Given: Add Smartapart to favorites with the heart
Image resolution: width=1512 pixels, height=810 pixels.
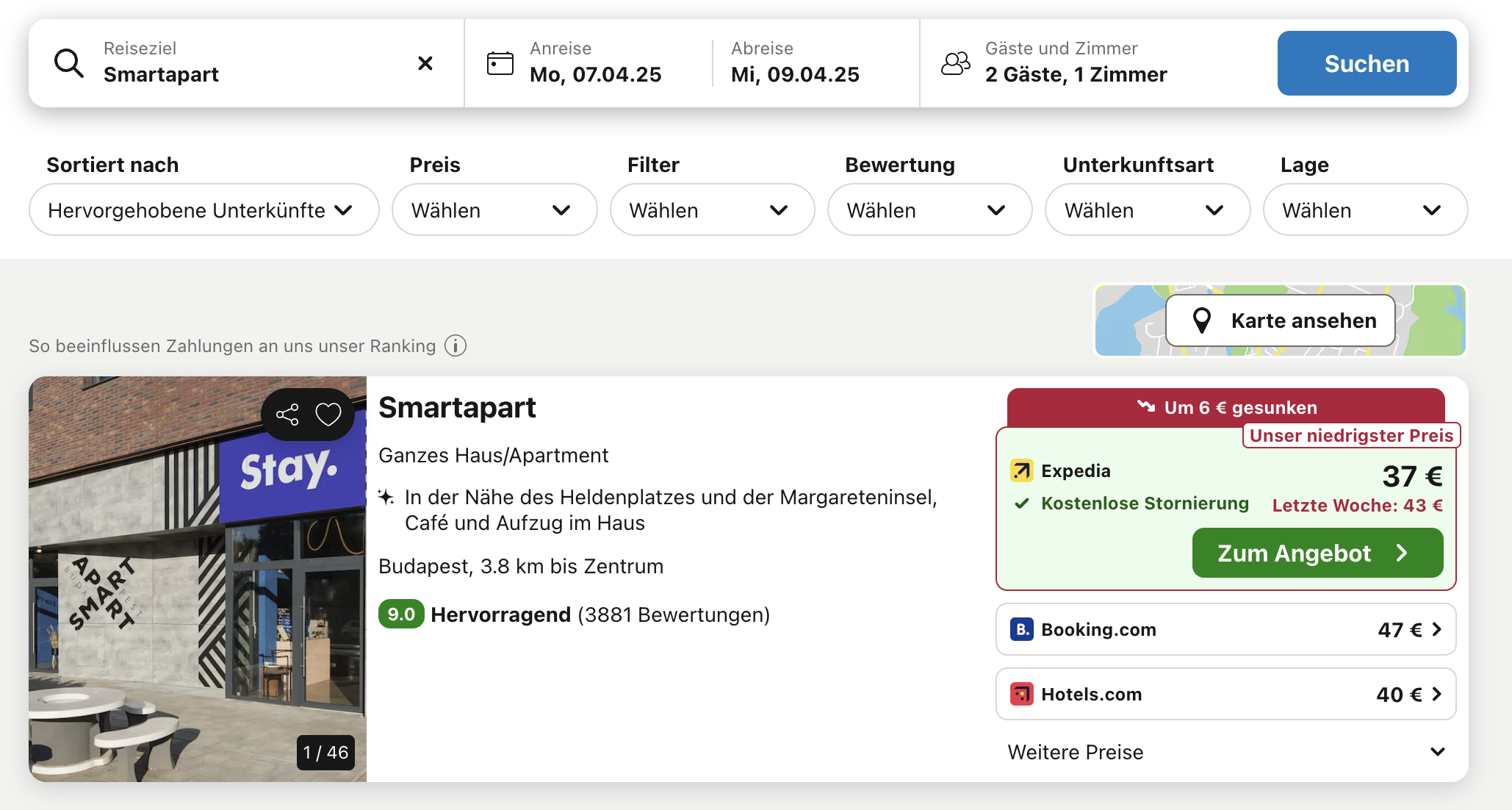Looking at the screenshot, I should pyautogui.click(x=328, y=415).
